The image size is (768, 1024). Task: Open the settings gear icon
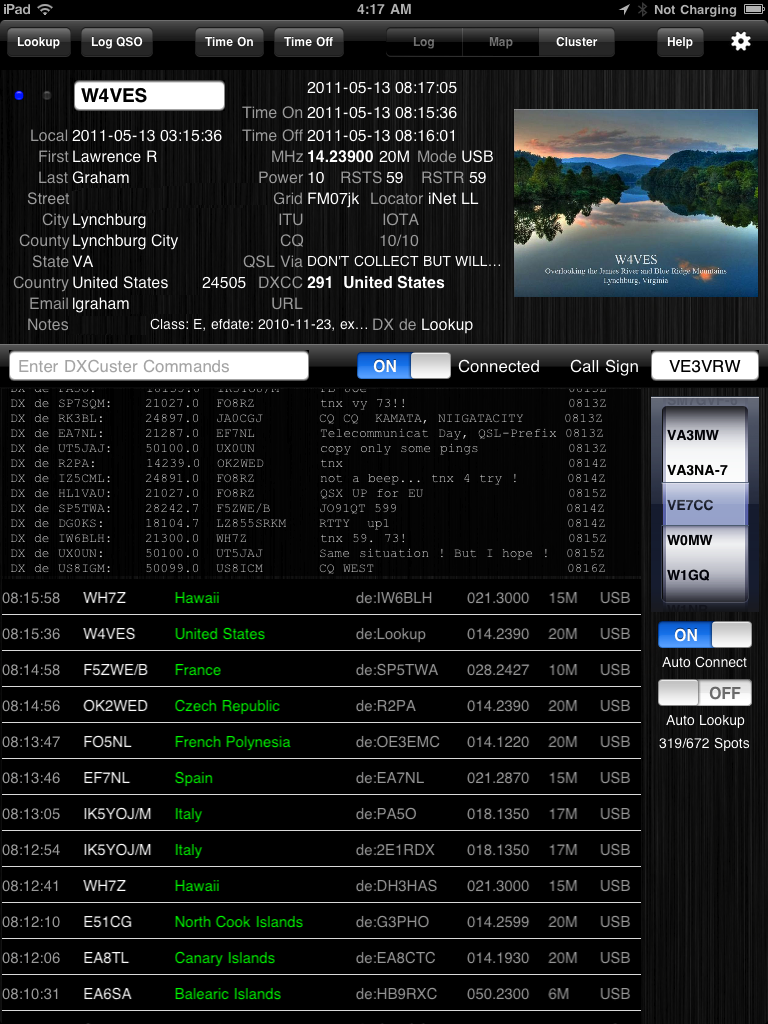[740, 42]
